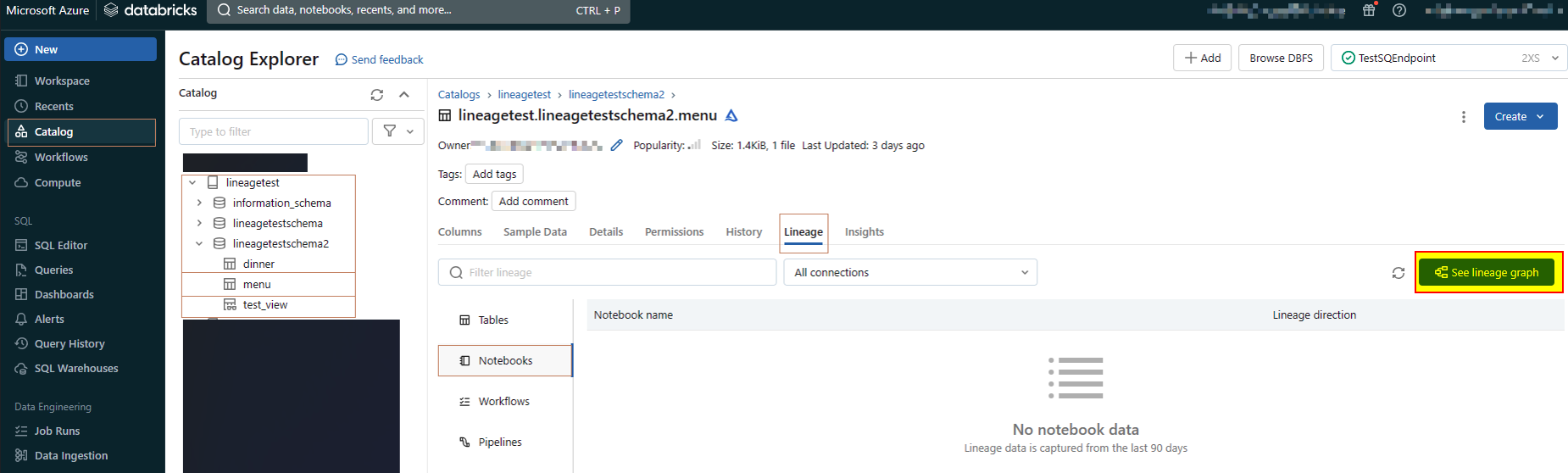Open the catalog filter options dropdown
This screenshot has height=473, width=1568.
click(x=398, y=131)
